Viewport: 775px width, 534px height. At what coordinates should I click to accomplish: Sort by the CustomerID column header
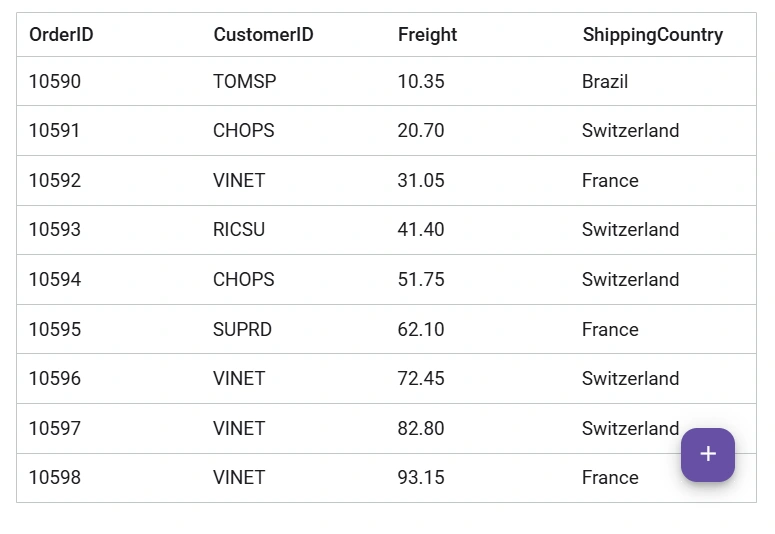pyautogui.click(x=263, y=35)
